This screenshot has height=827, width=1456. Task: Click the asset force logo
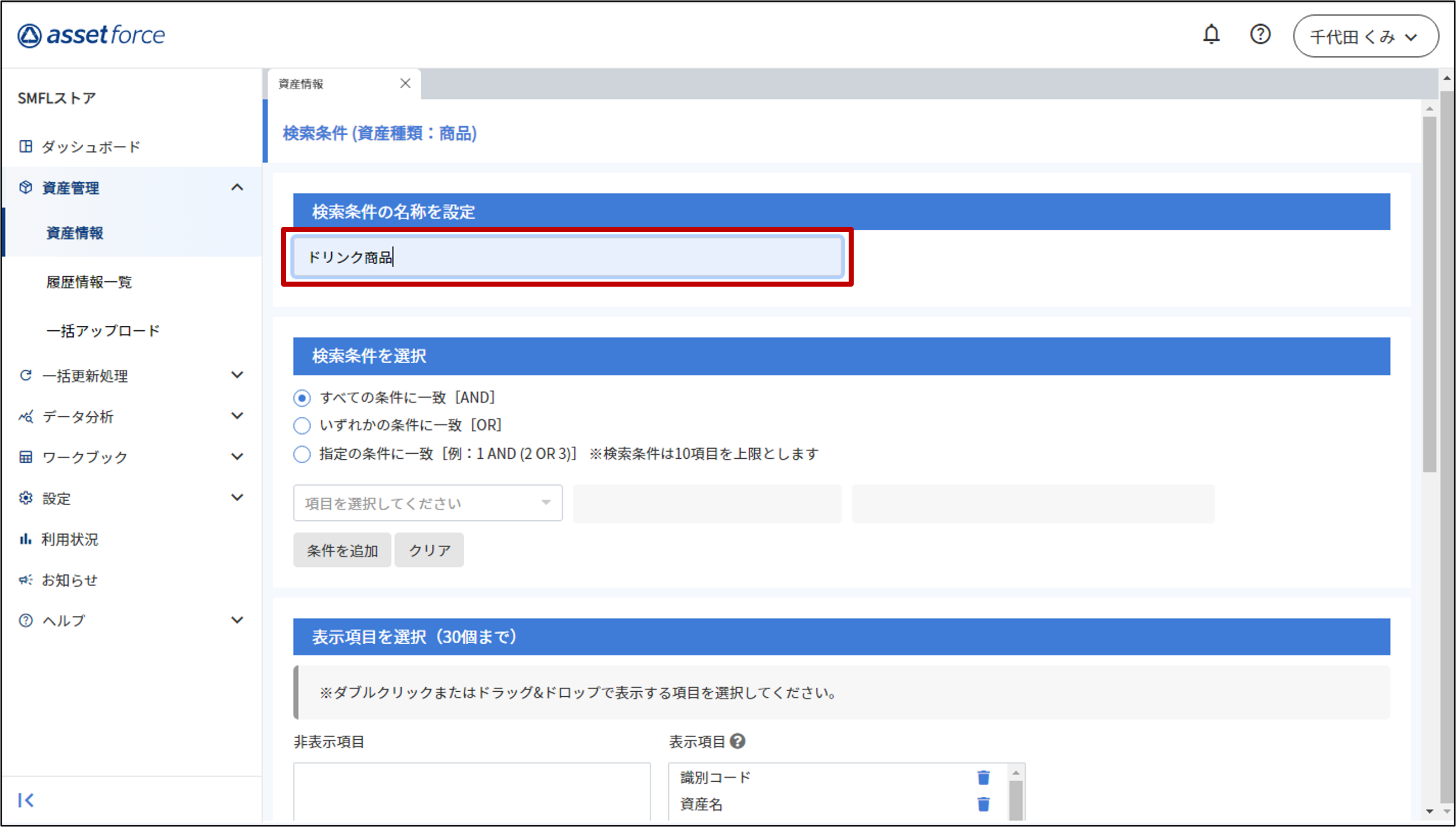(x=91, y=35)
